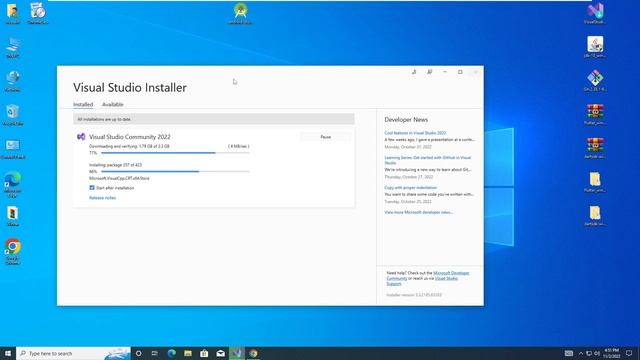Open Task View from the taskbar

pos(155,353)
